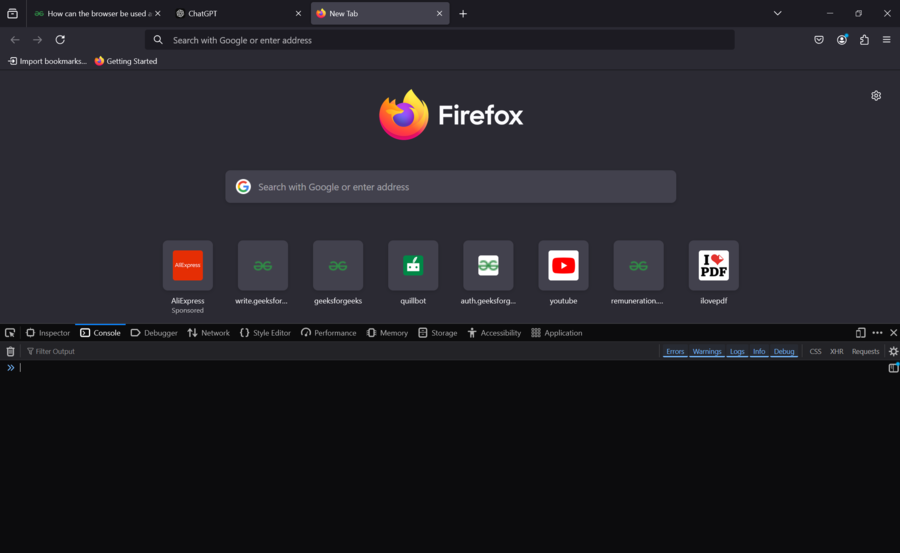900x553 pixels.
Task: Open the application hamburger menu
Action: [886, 40]
